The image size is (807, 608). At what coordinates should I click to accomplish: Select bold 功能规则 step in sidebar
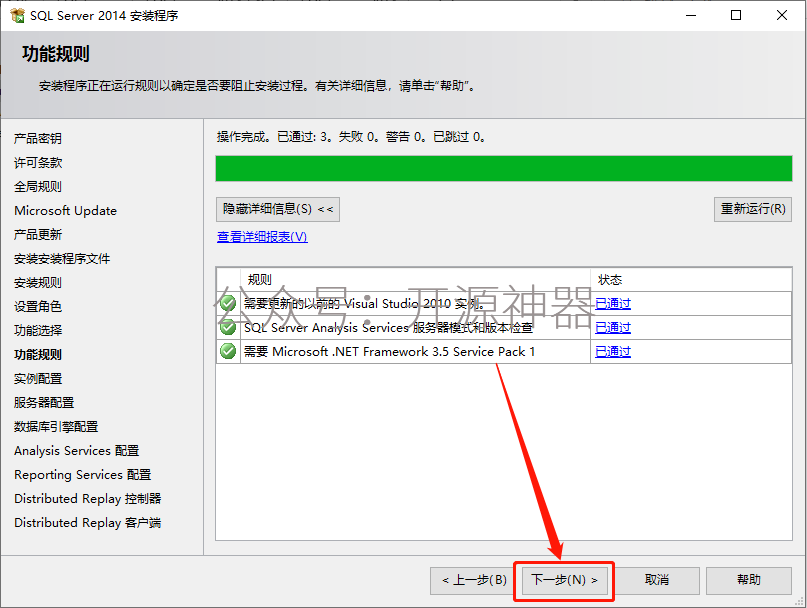tap(38, 355)
